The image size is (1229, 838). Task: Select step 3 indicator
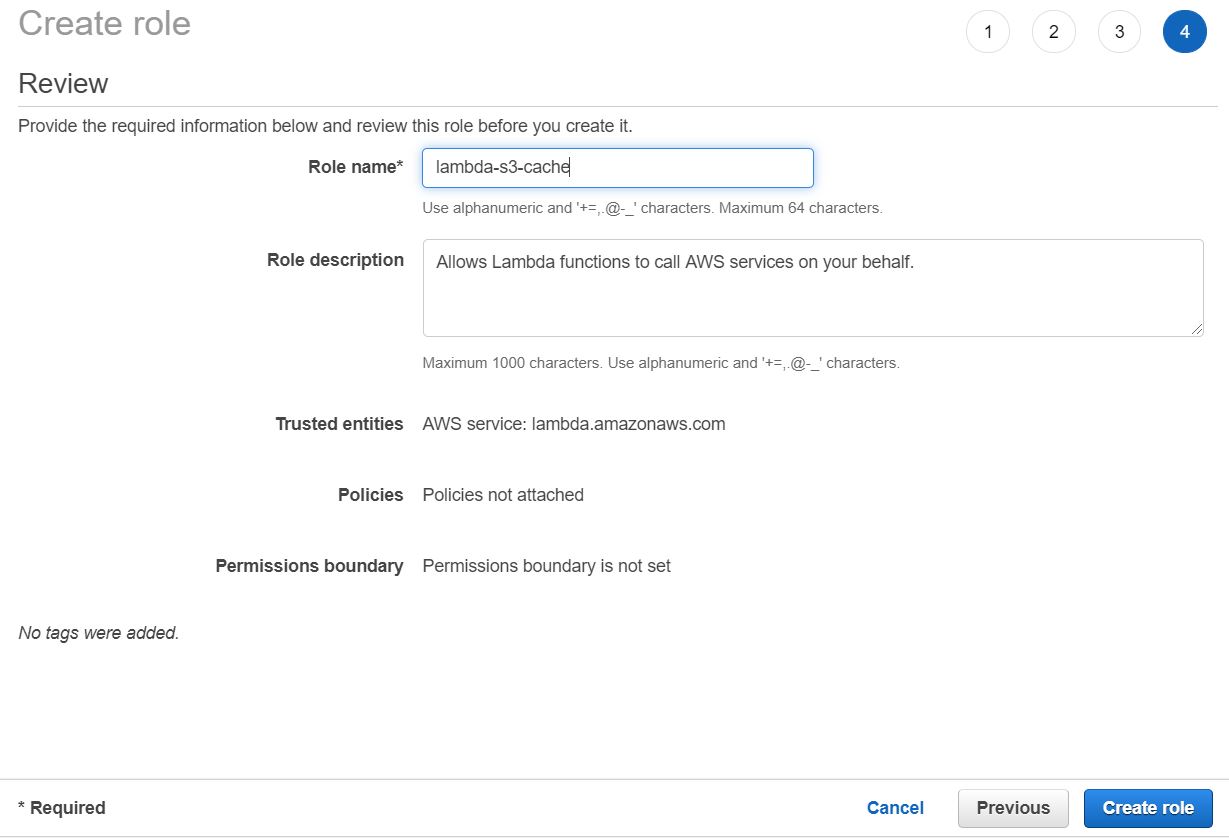click(1119, 32)
